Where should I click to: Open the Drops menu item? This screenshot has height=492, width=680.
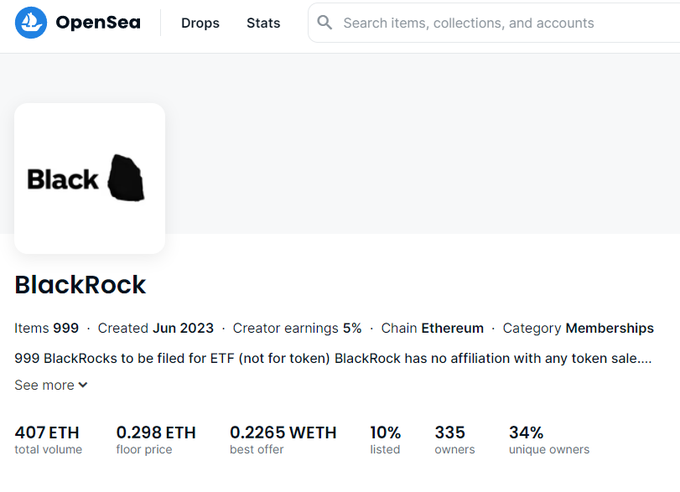pos(200,23)
